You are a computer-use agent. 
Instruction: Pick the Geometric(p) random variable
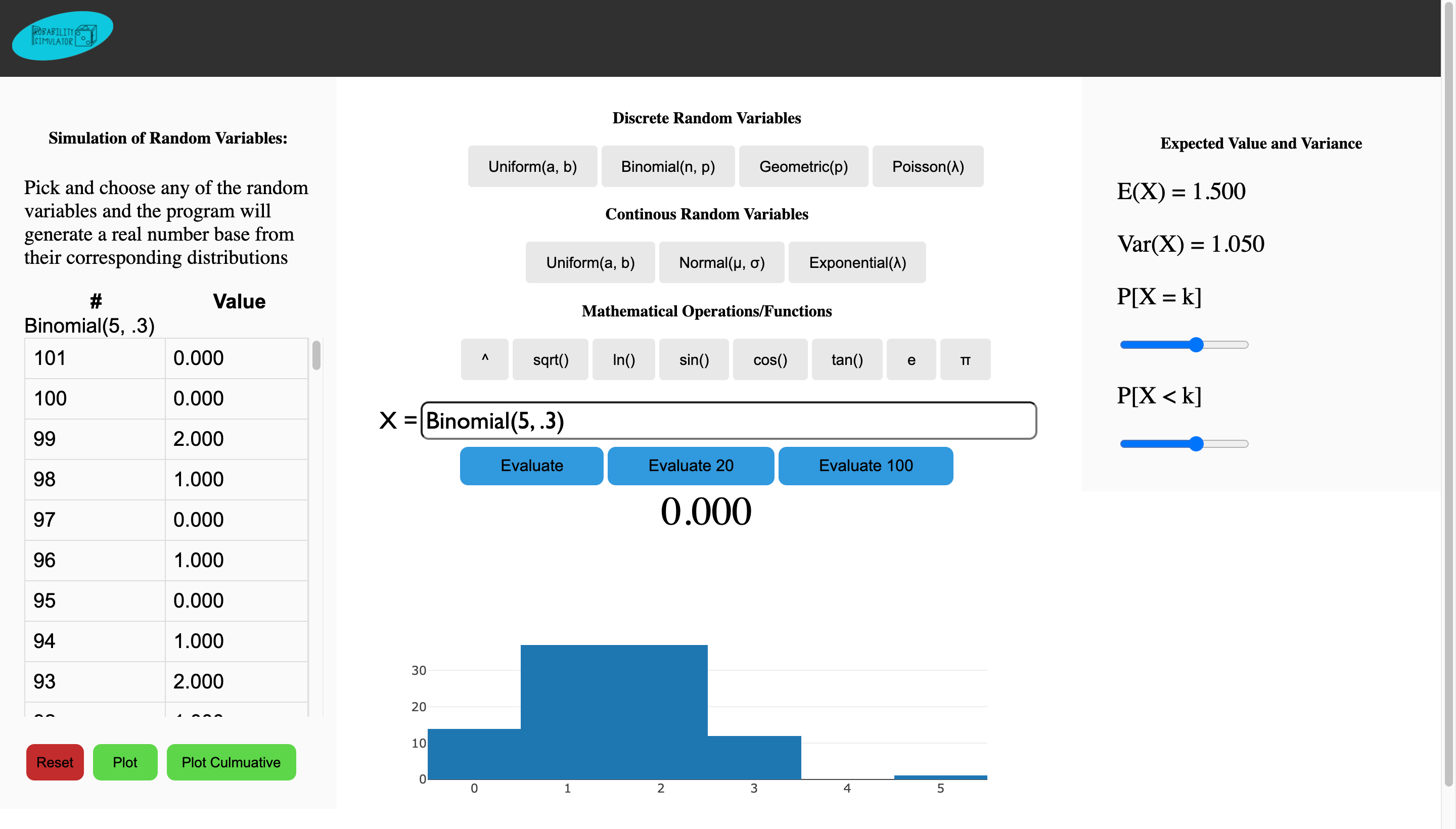[x=803, y=167]
